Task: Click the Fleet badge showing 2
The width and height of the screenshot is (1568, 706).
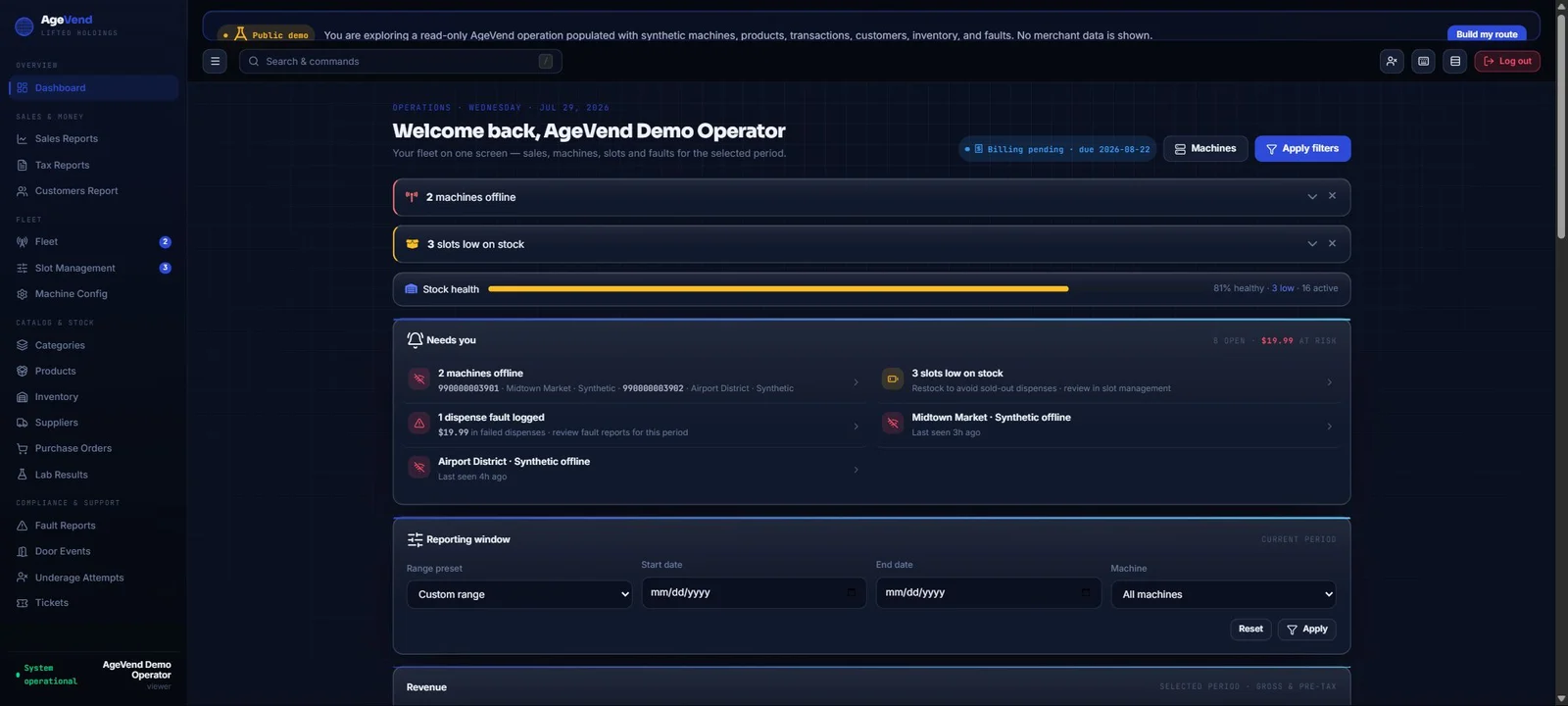Action: 165,241
